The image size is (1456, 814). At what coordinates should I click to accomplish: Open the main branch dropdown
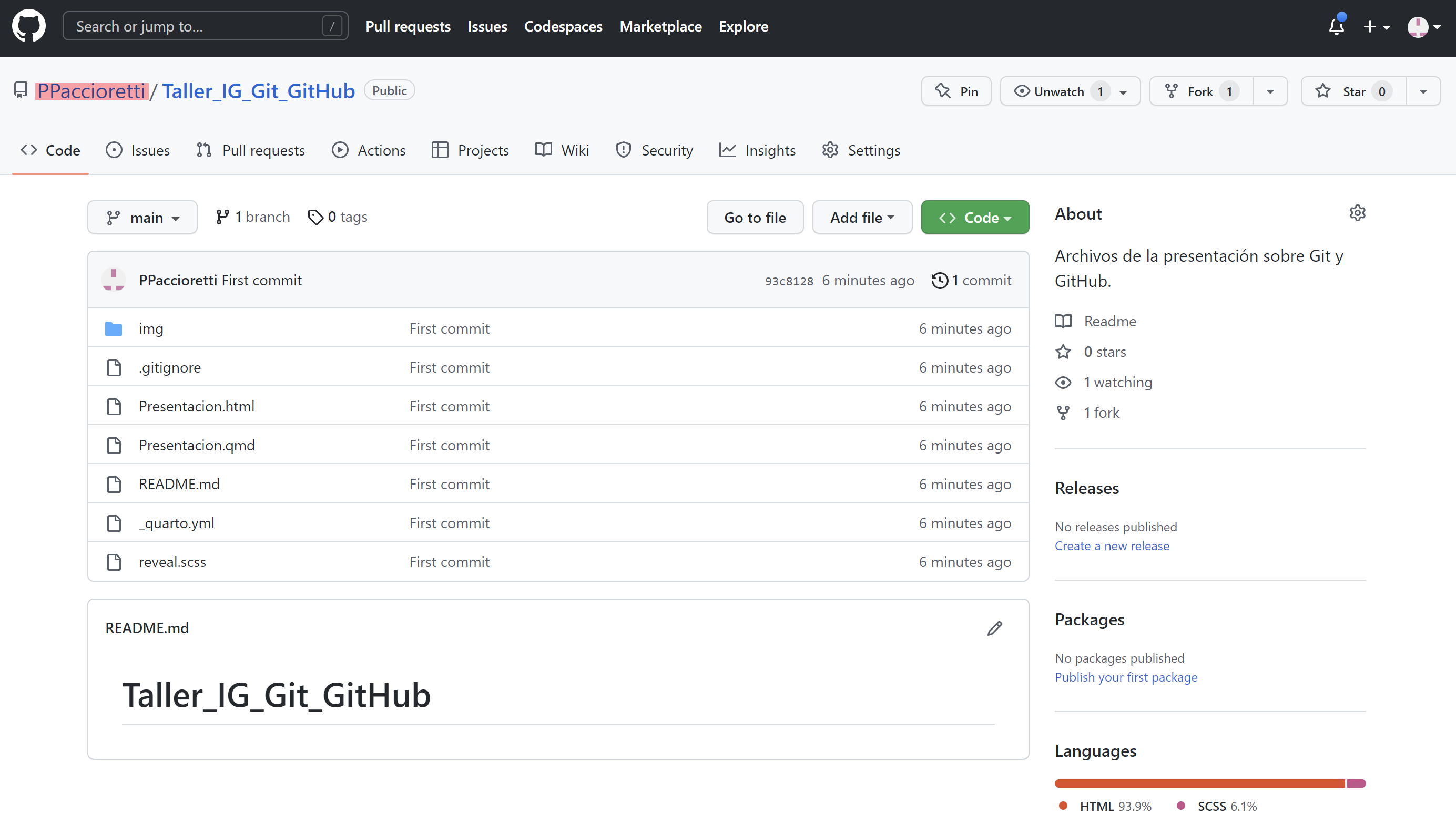point(142,218)
